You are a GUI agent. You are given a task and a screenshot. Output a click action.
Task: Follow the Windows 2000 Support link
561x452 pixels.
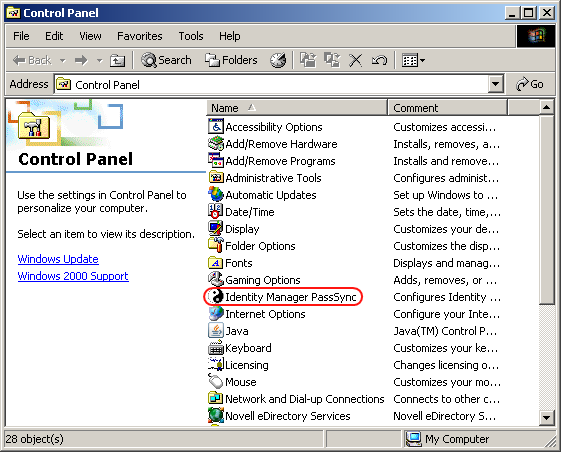[x=73, y=276]
